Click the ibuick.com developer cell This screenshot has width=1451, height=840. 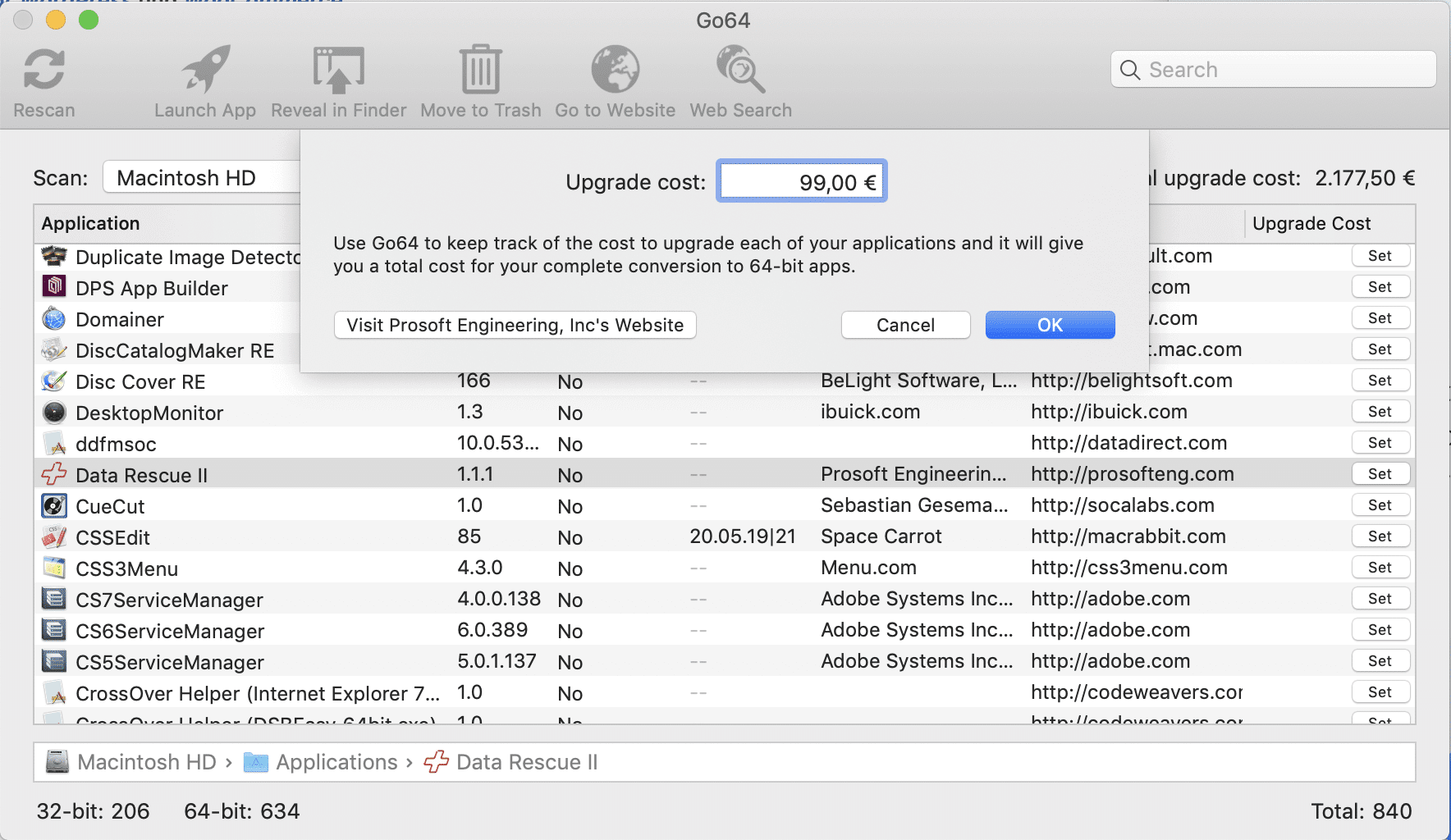(x=870, y=412)
